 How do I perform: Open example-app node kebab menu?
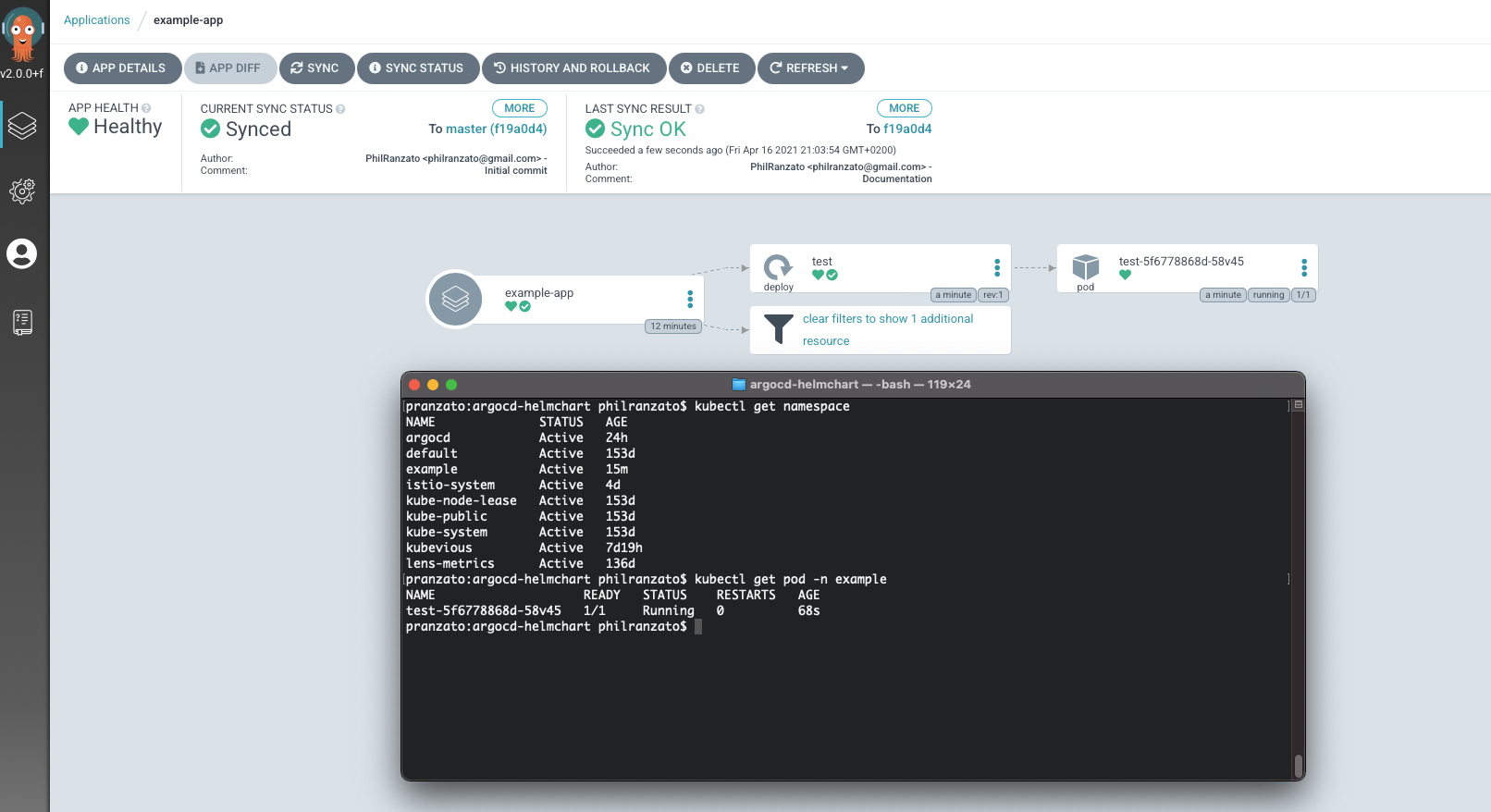tap(690, 299)
